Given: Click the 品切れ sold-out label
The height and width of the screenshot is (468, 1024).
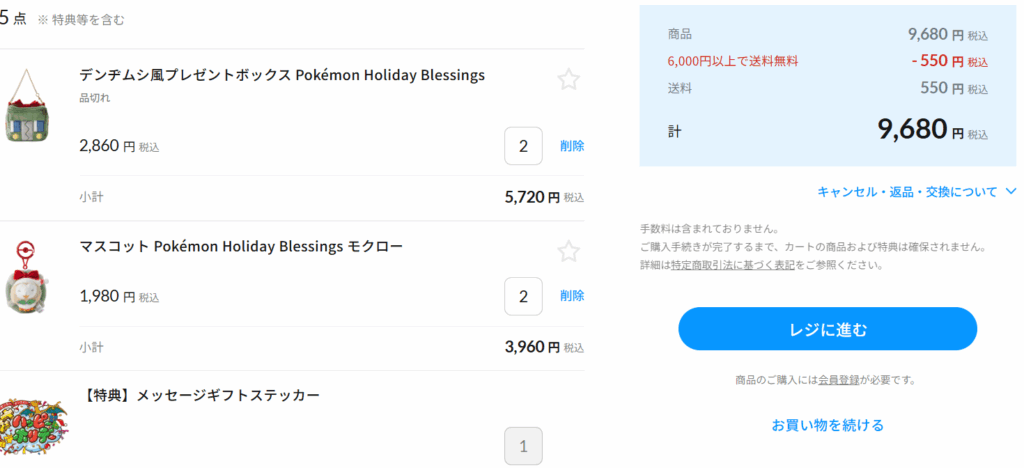Looking at the screenshot, I should point(94,99).
